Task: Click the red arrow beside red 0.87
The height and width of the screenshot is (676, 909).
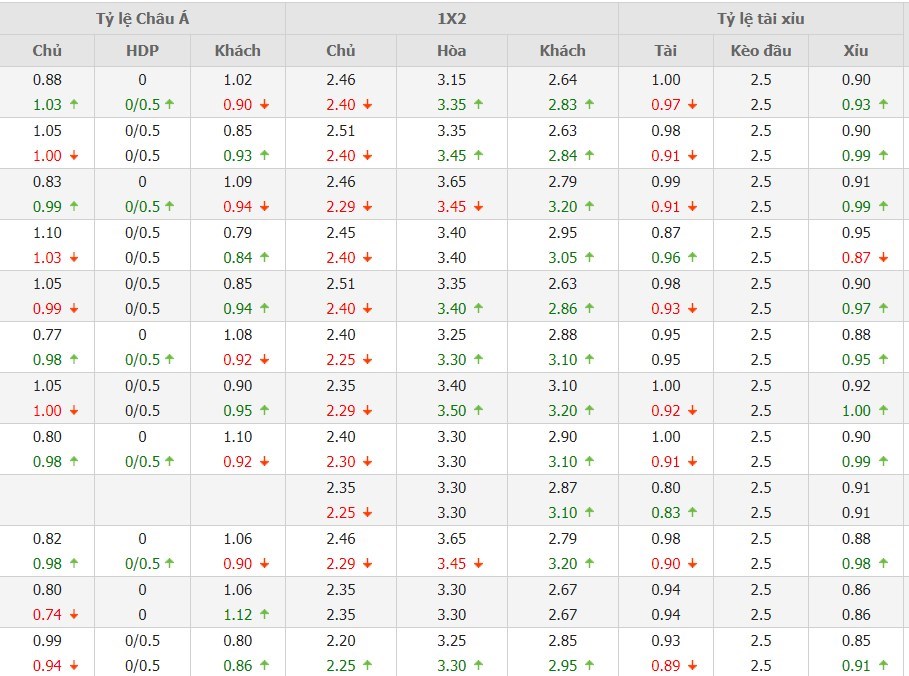Action: click(x=885, y=257)
